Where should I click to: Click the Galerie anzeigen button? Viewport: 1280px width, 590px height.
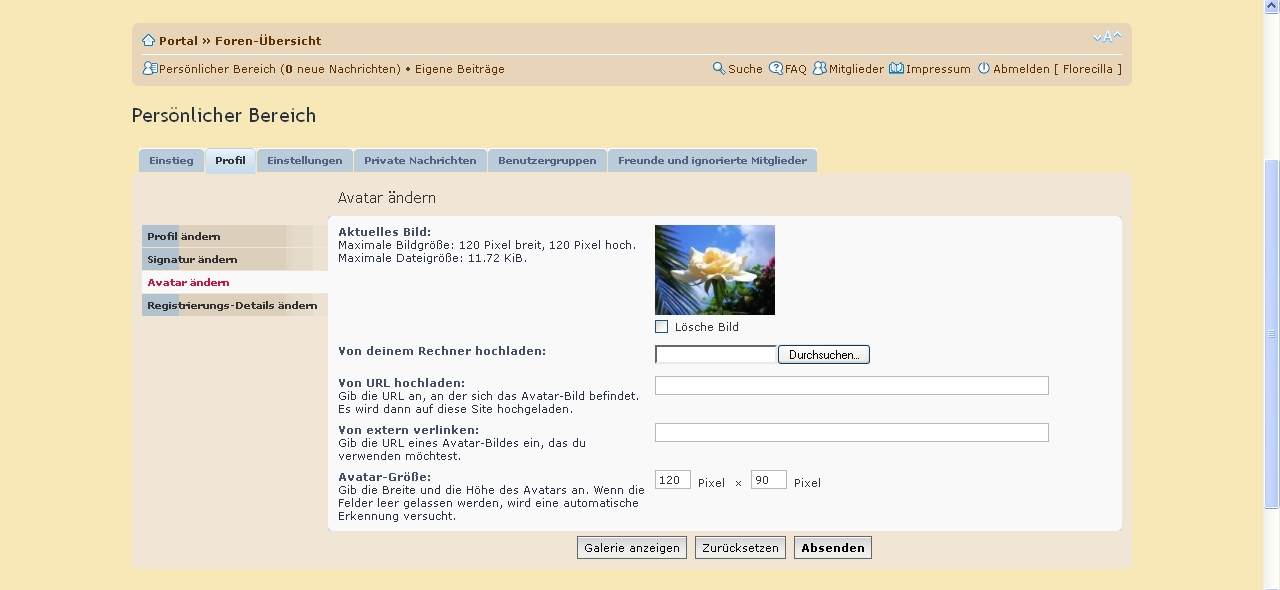pos(632,548)
